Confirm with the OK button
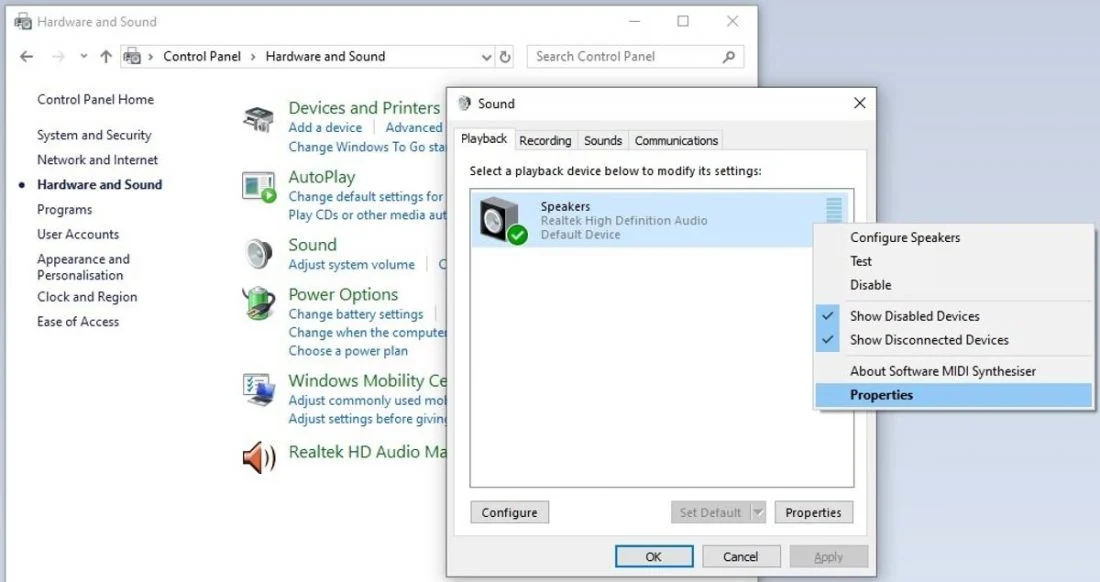This screenshot has width=1100, height=582. [654, 557]
